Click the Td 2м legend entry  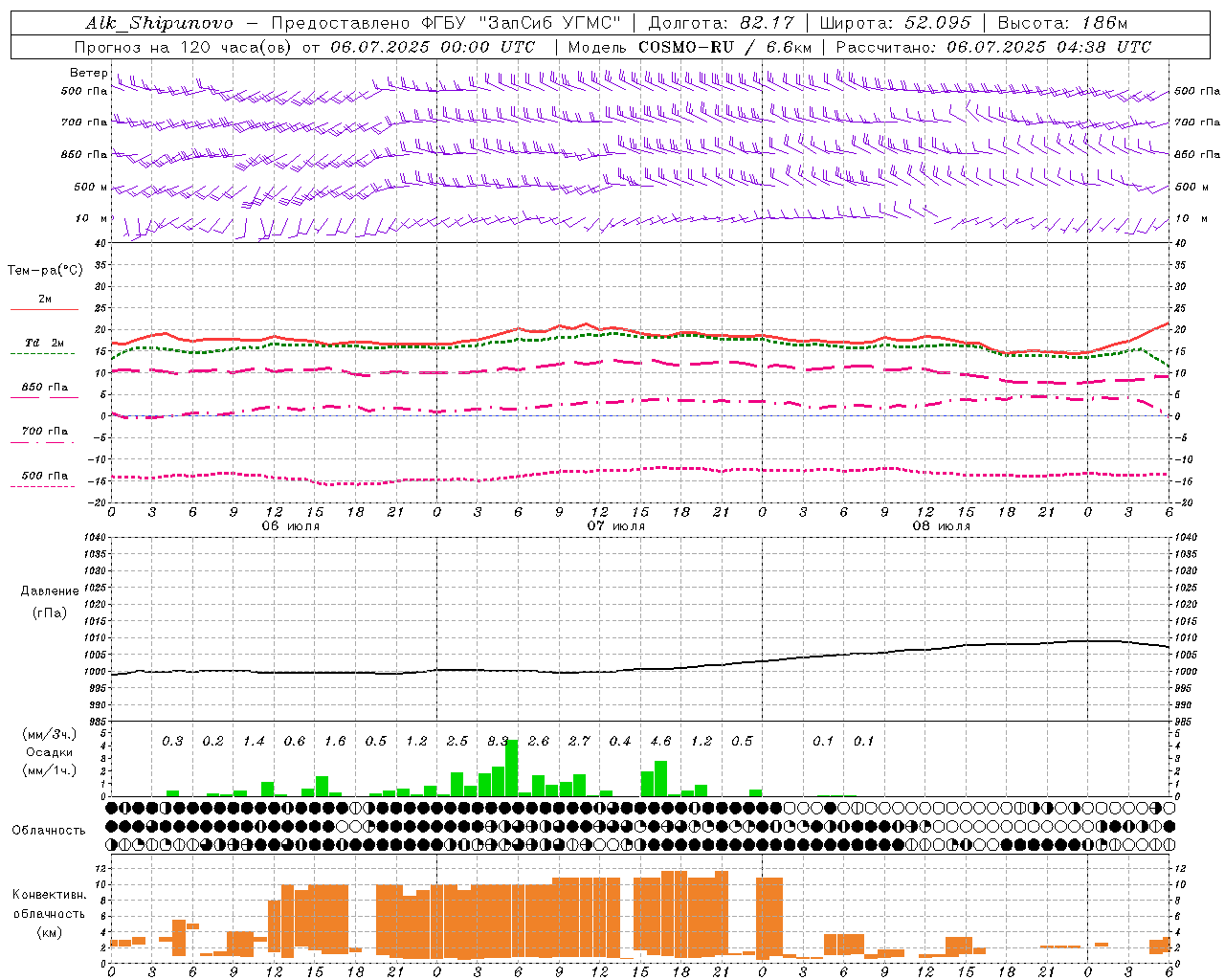(45, 343)
